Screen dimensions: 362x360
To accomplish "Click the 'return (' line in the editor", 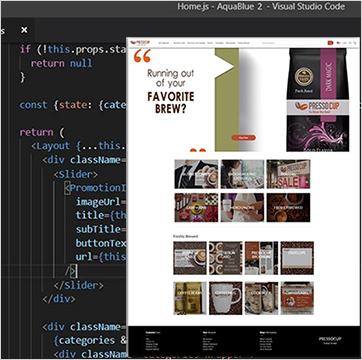I will 41,132.
